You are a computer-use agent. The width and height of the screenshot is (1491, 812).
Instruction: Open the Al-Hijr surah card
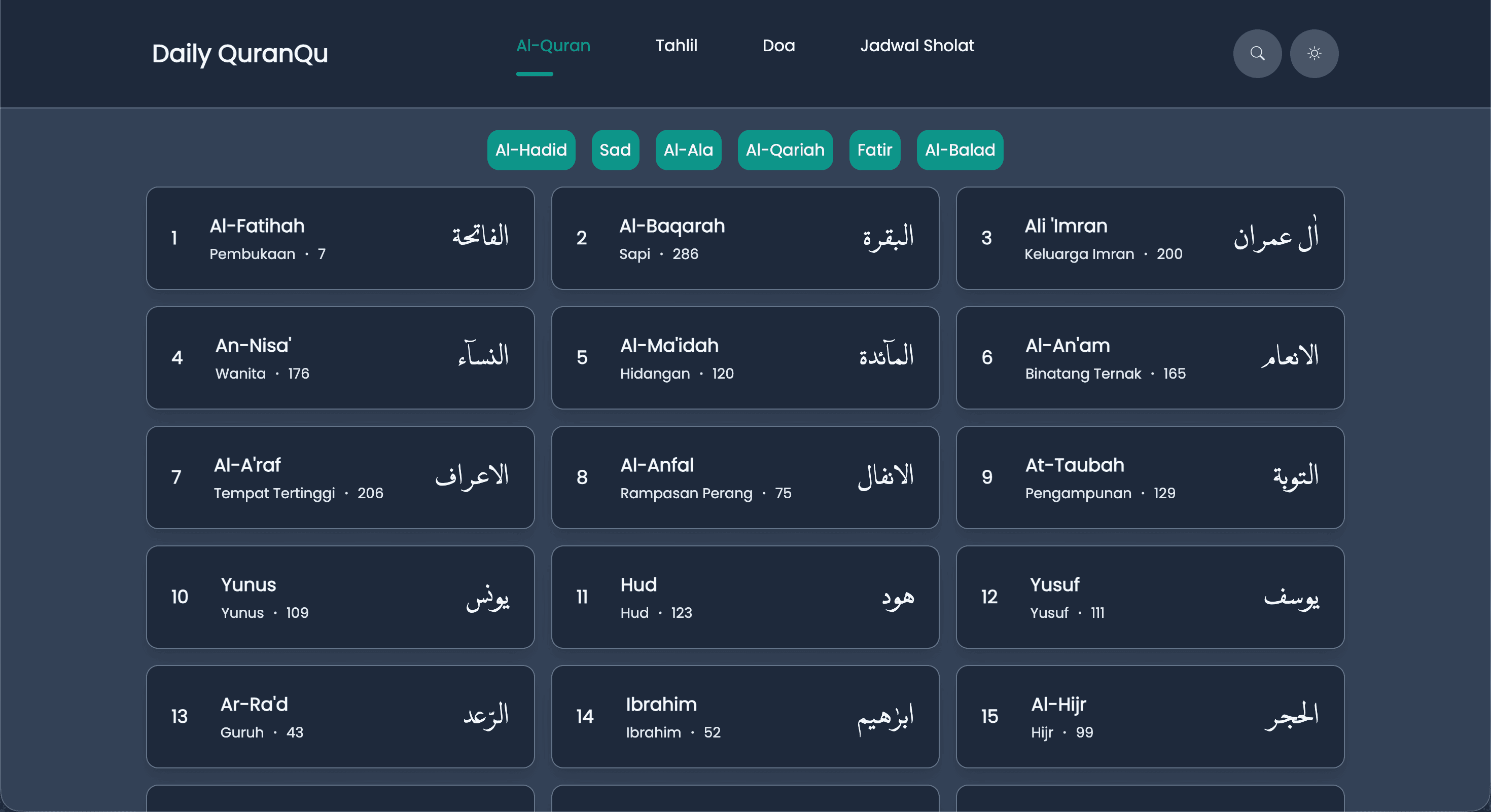(x=1150, y=717)
